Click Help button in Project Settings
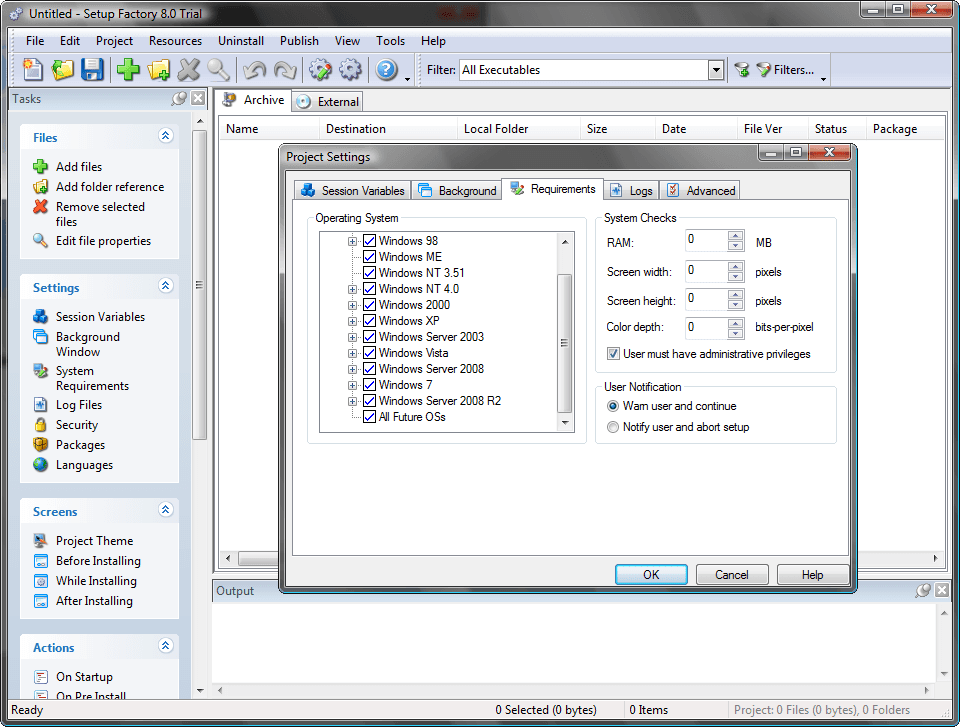 pos(812,574)
